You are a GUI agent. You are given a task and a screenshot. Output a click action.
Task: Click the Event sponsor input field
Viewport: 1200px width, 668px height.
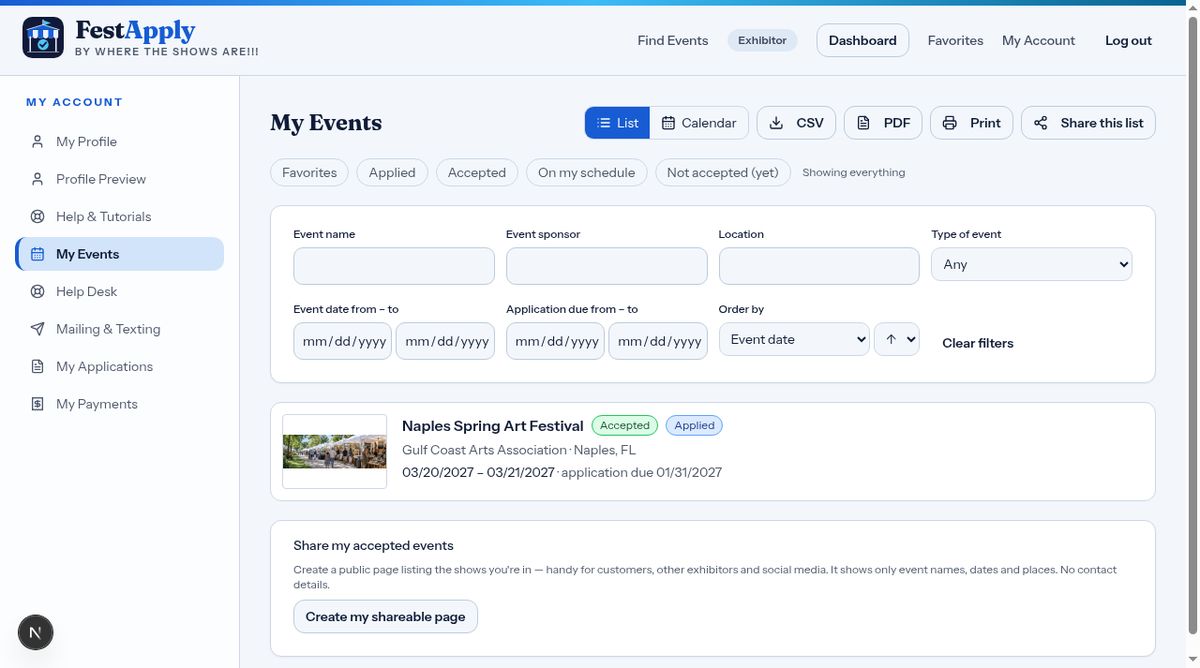pyautogui.click(x=607, y=266)
